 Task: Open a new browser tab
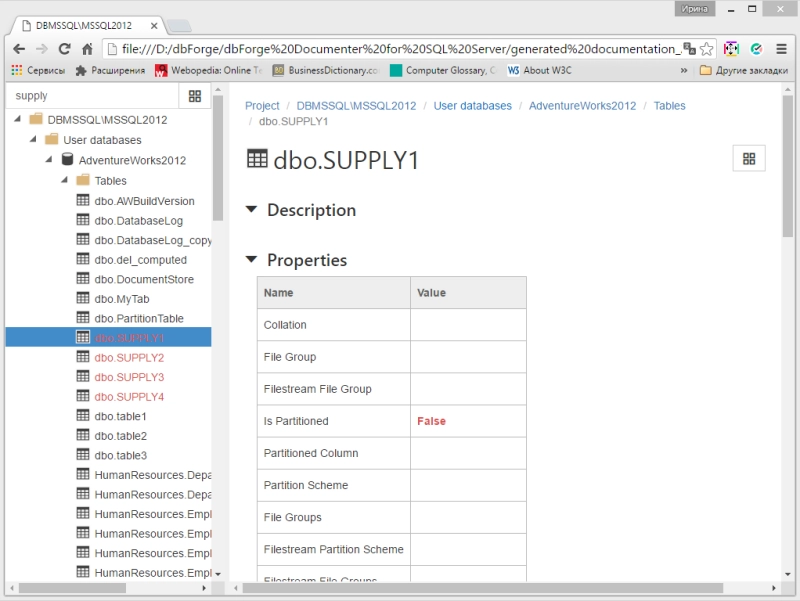tap(179, 25)
